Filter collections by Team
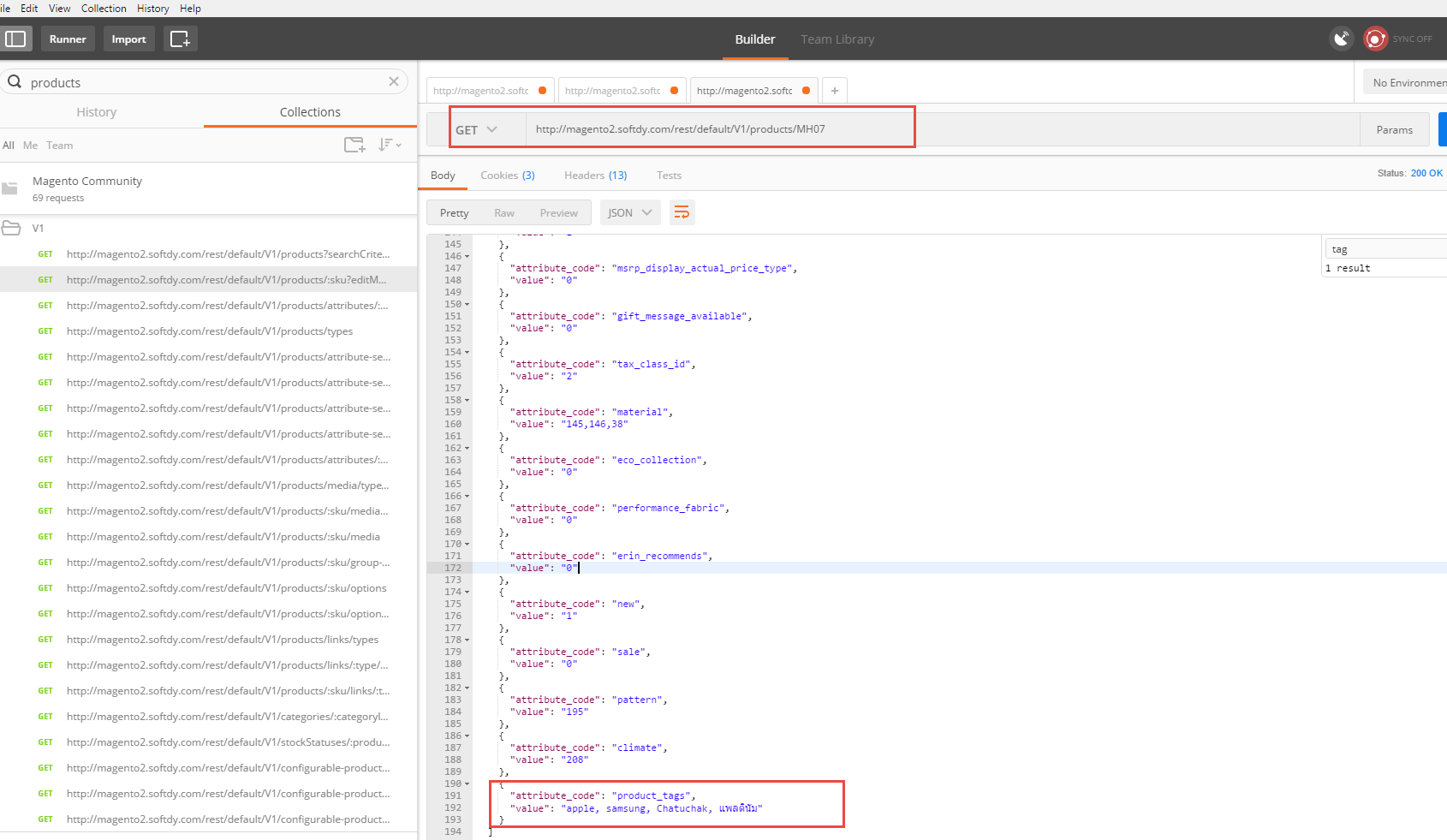Screen dimensions: 1447x840 pyautogui.click(x=60, y=145)
